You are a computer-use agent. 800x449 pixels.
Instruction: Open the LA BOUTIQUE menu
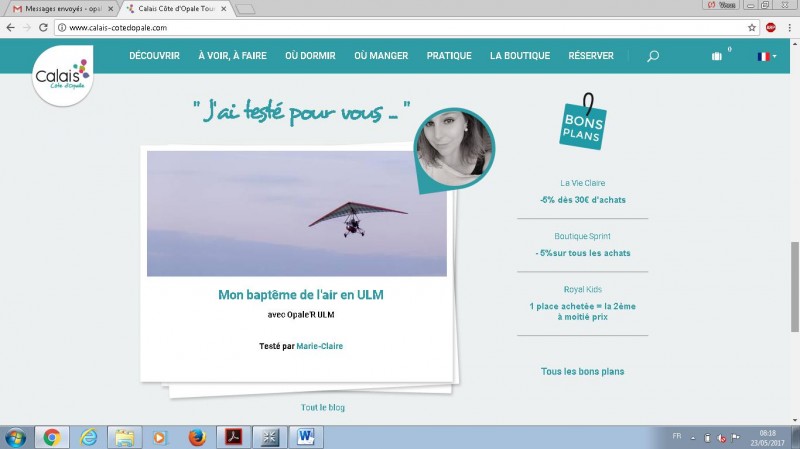pyautogui.click(x=521, y=56)
